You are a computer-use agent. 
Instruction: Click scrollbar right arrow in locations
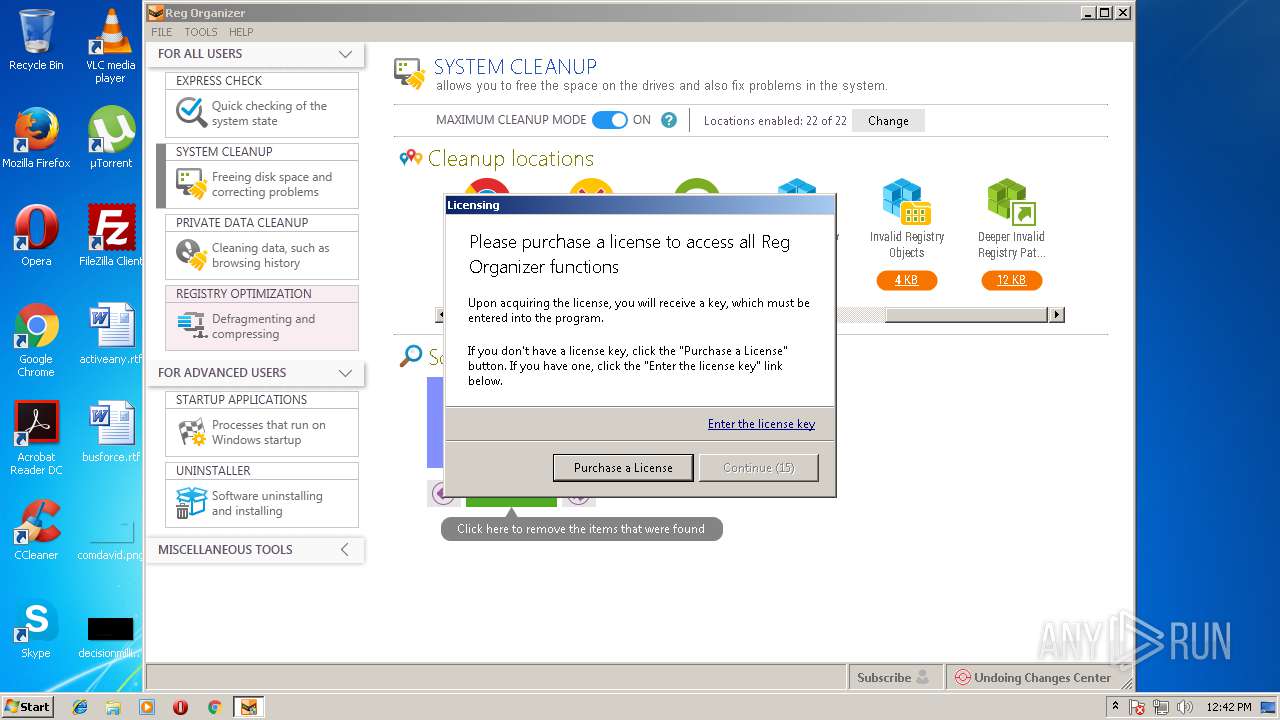click(x=1056, y=315)
